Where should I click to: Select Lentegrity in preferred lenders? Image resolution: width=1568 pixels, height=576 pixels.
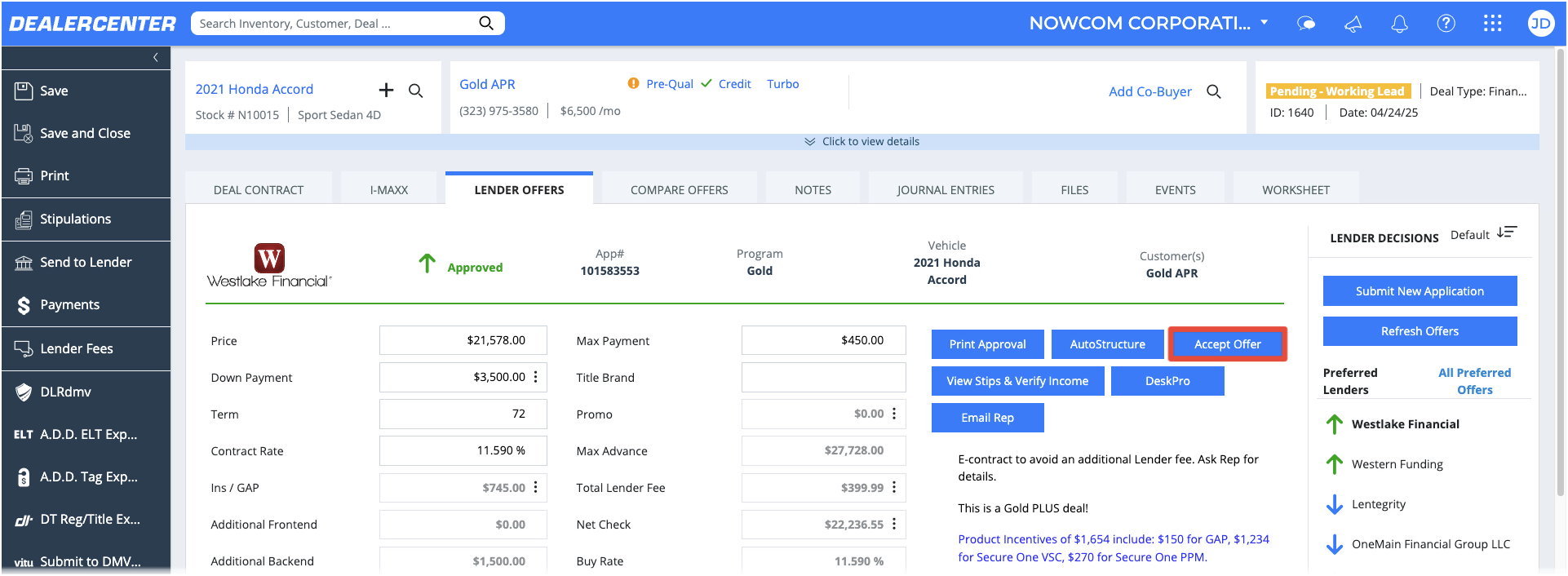coord(1378,504)
